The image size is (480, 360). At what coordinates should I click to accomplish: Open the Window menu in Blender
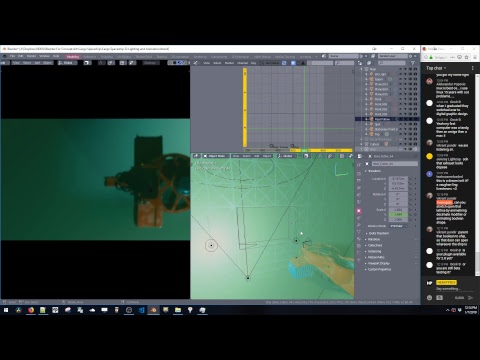point(44,56)
